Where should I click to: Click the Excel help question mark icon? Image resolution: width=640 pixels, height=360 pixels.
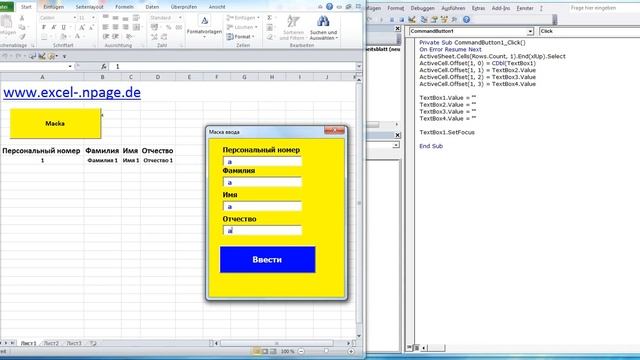(x=329, y=7)
